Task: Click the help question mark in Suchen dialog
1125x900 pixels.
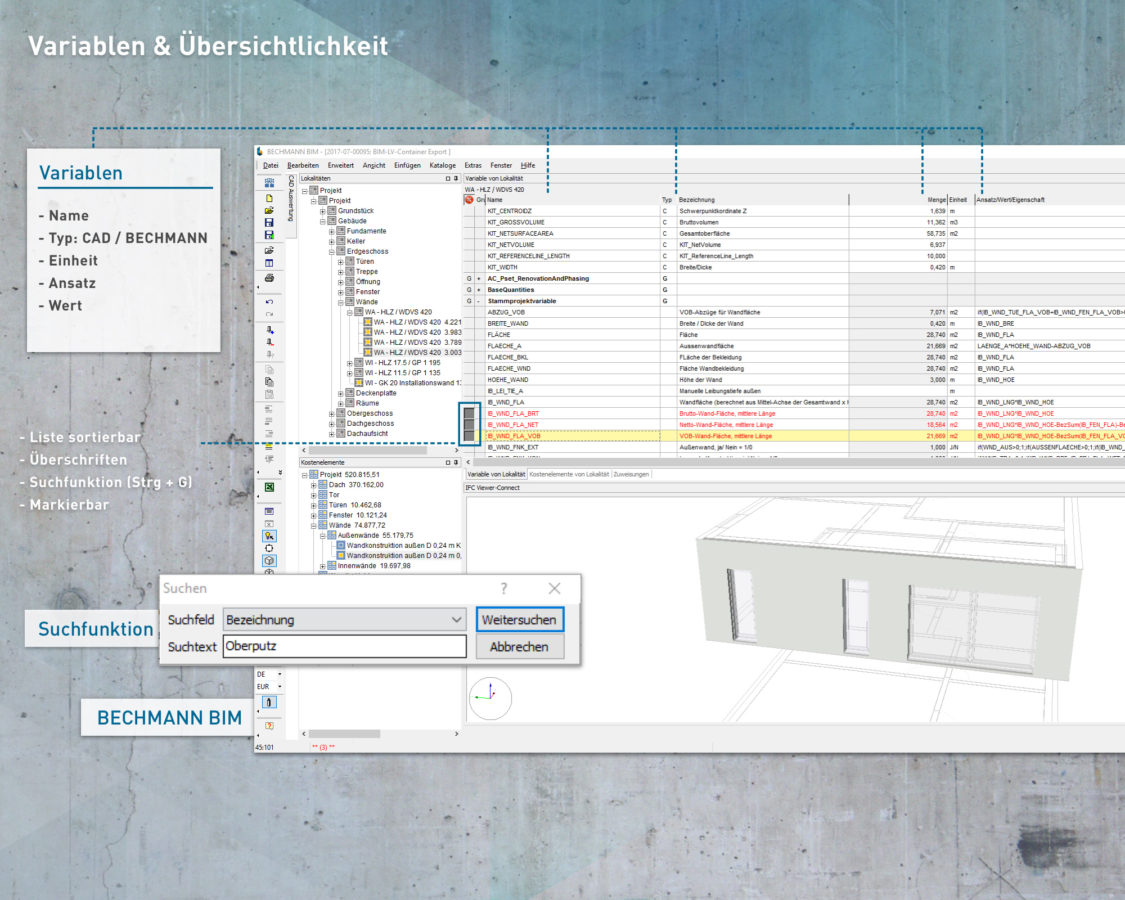Action: [x=504, y=589]
